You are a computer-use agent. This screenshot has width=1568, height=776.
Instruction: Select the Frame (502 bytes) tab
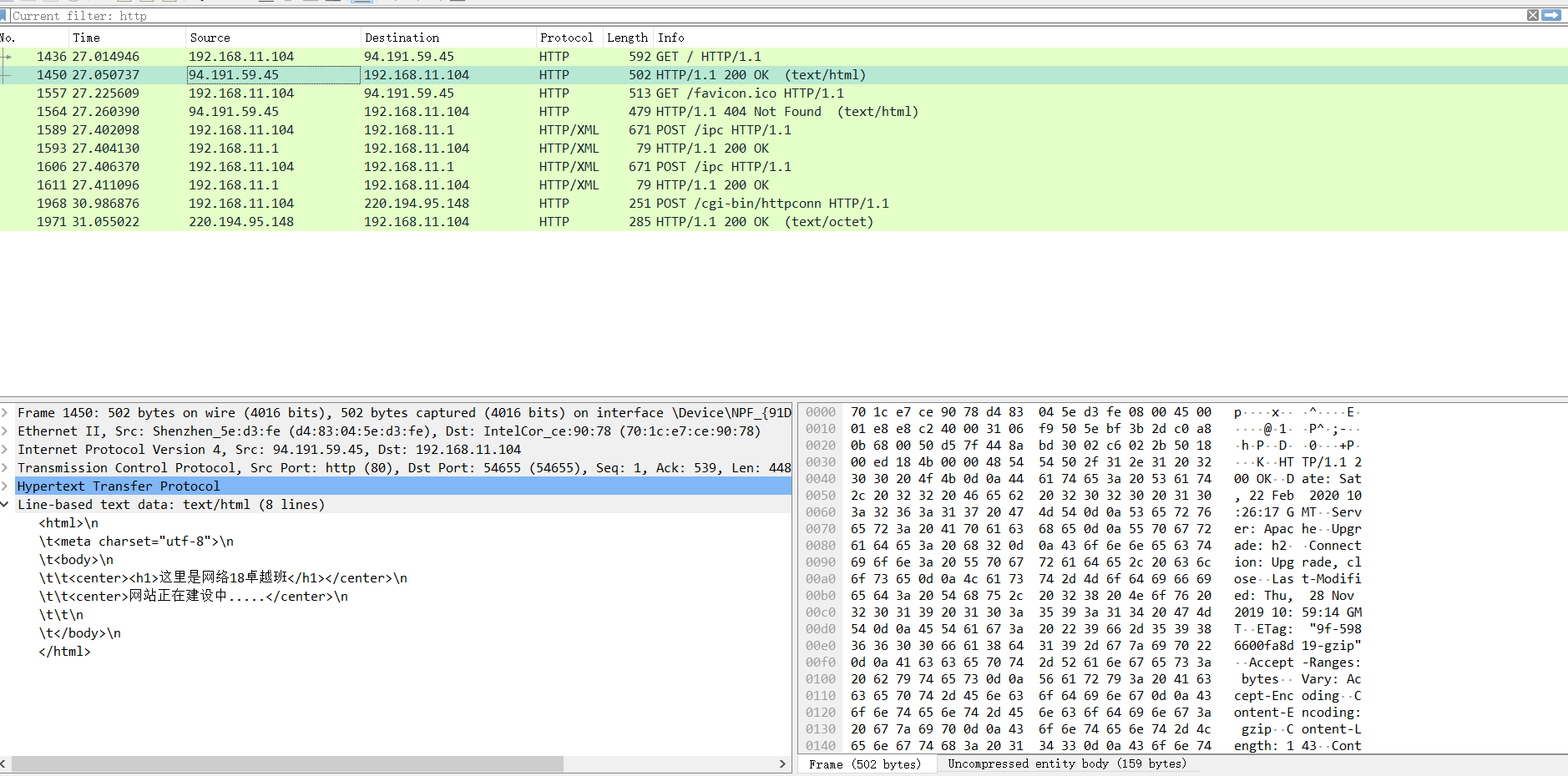pyautogui.click(x=867, y=763)
